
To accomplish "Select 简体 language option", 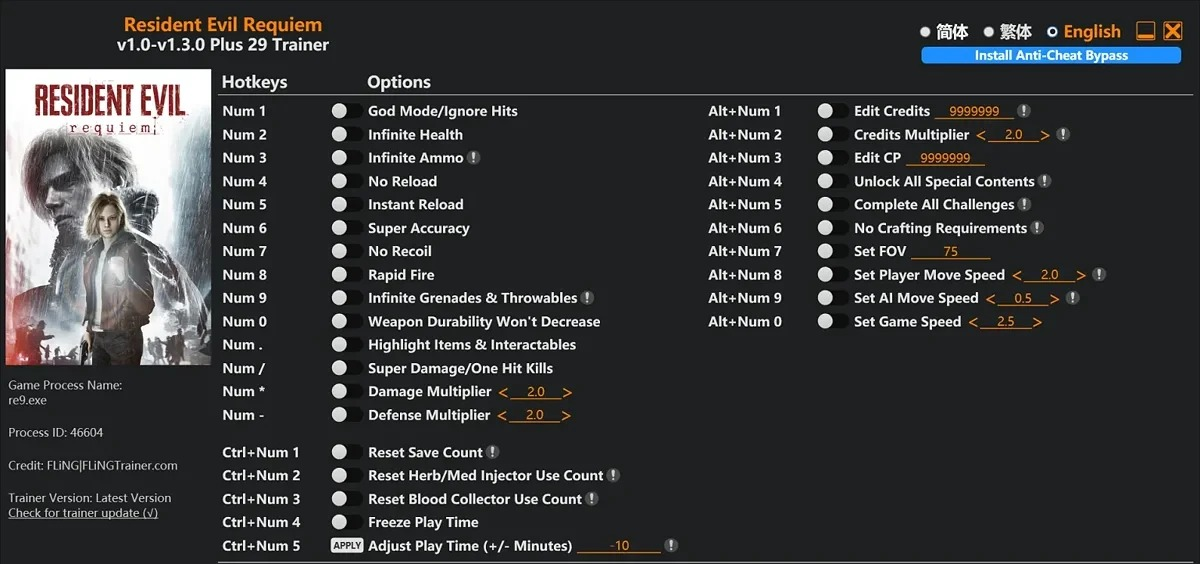I will pyautogui.click(x=945, y=32).
